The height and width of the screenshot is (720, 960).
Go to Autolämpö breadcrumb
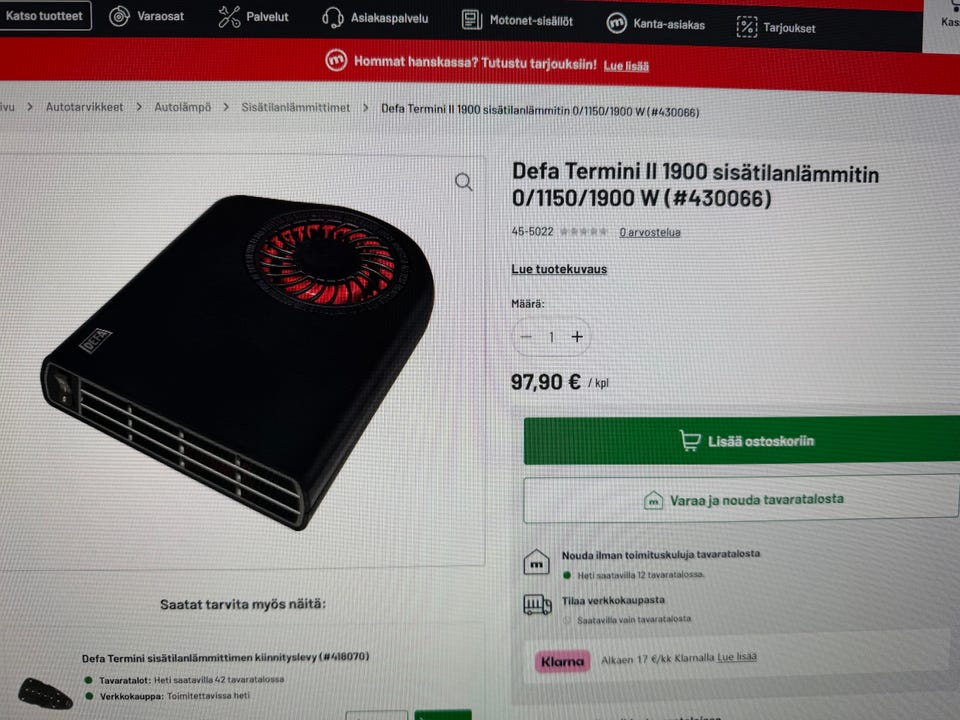[182, 107]
